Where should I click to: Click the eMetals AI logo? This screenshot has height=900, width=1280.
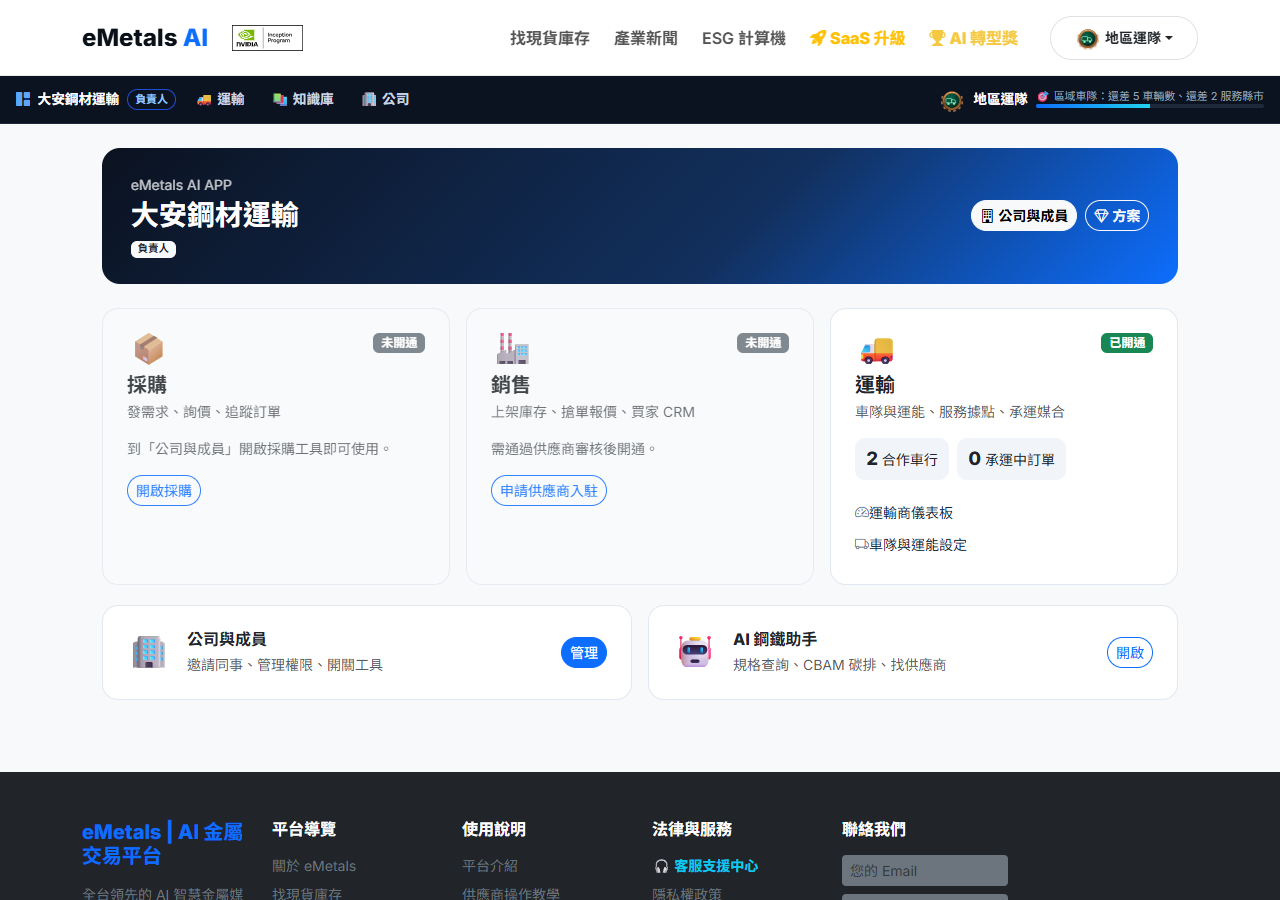click(x=145, y=38)
